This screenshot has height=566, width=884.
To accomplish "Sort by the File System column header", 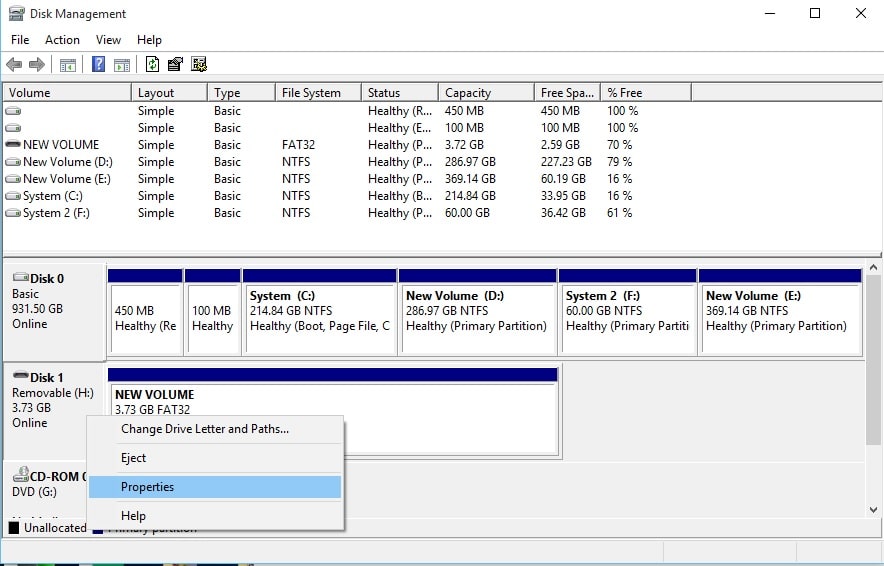I will pos(319,92).
